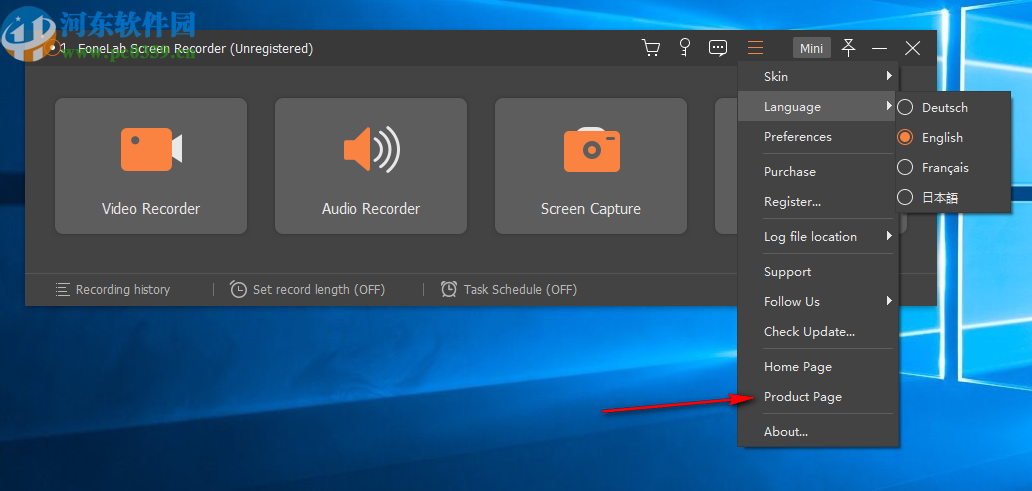Click the orange camcorder icon
Screen dimensions: 1032x491
coord(151,149)
